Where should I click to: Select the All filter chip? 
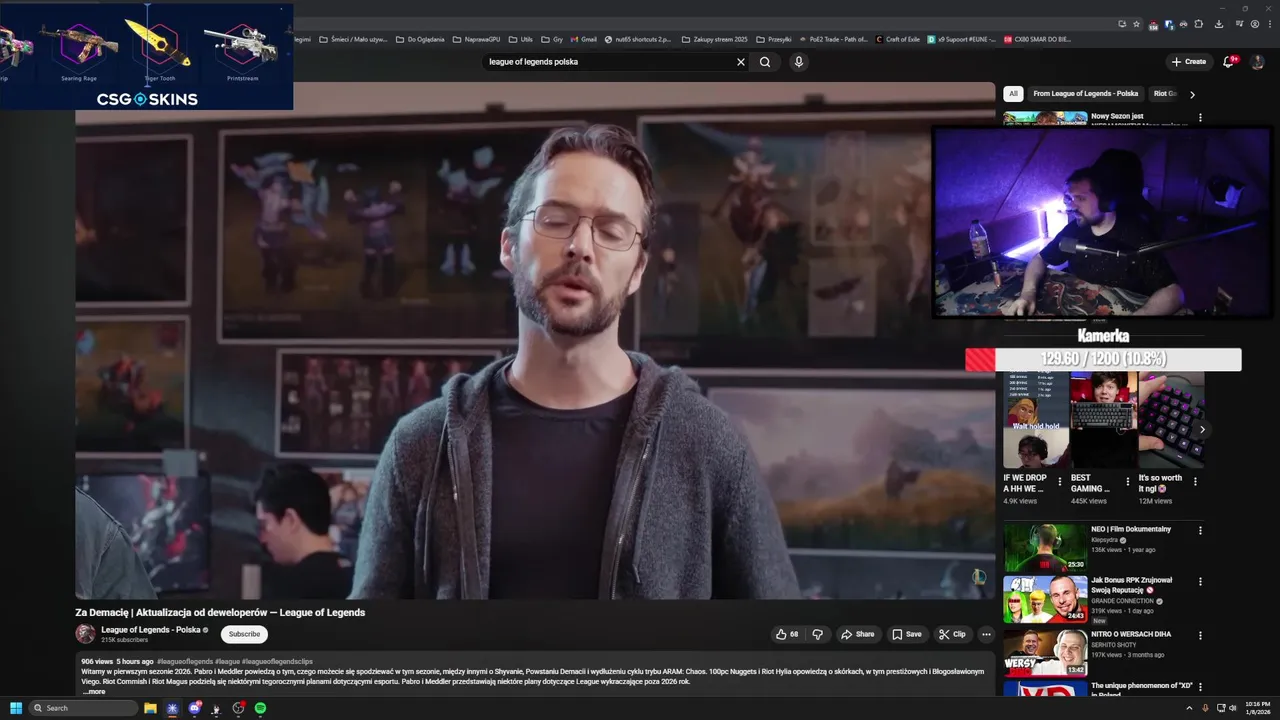coord(1013,94)
